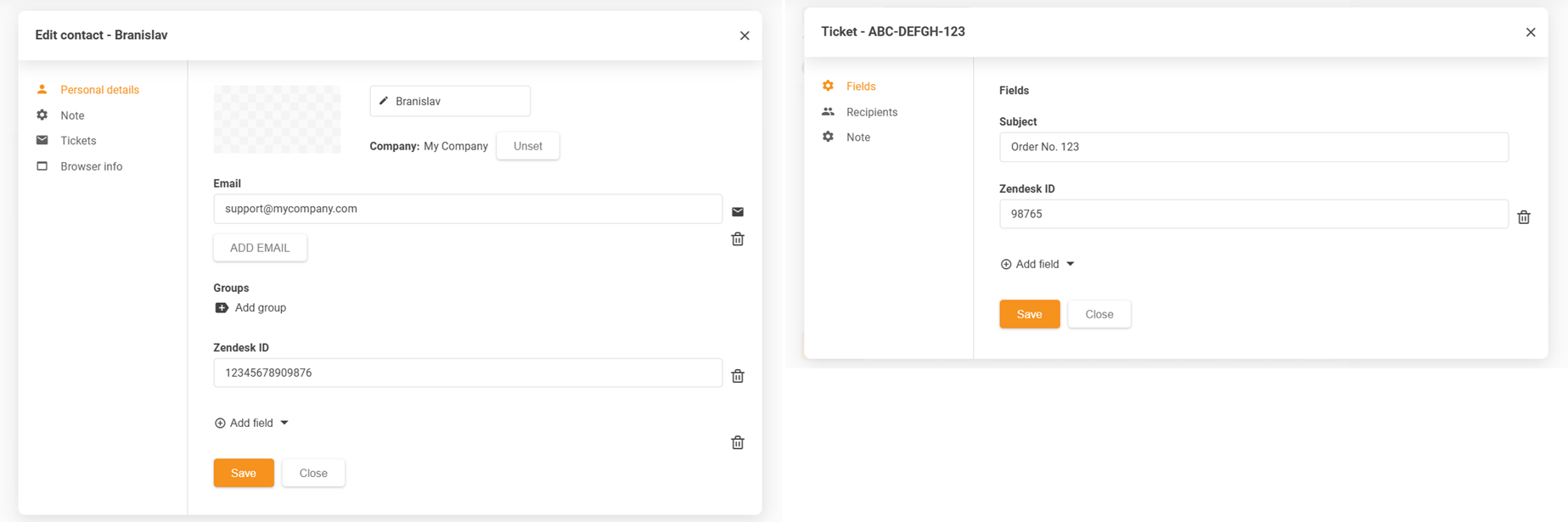
Task: Click into the ticket Subject input field
Action: pyautogui.click(x=1253, y=147)
